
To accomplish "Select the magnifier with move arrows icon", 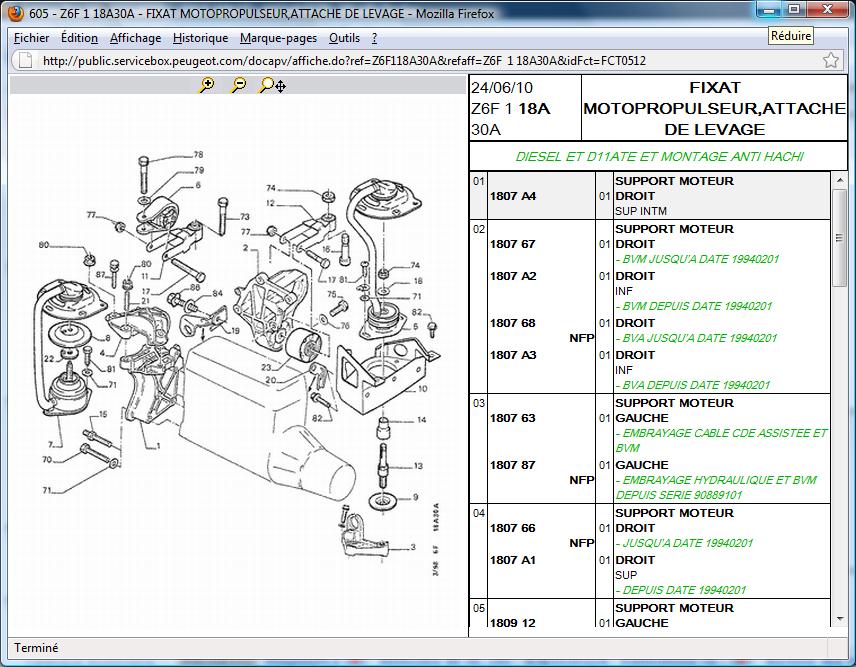I will [x=272, y=86].
